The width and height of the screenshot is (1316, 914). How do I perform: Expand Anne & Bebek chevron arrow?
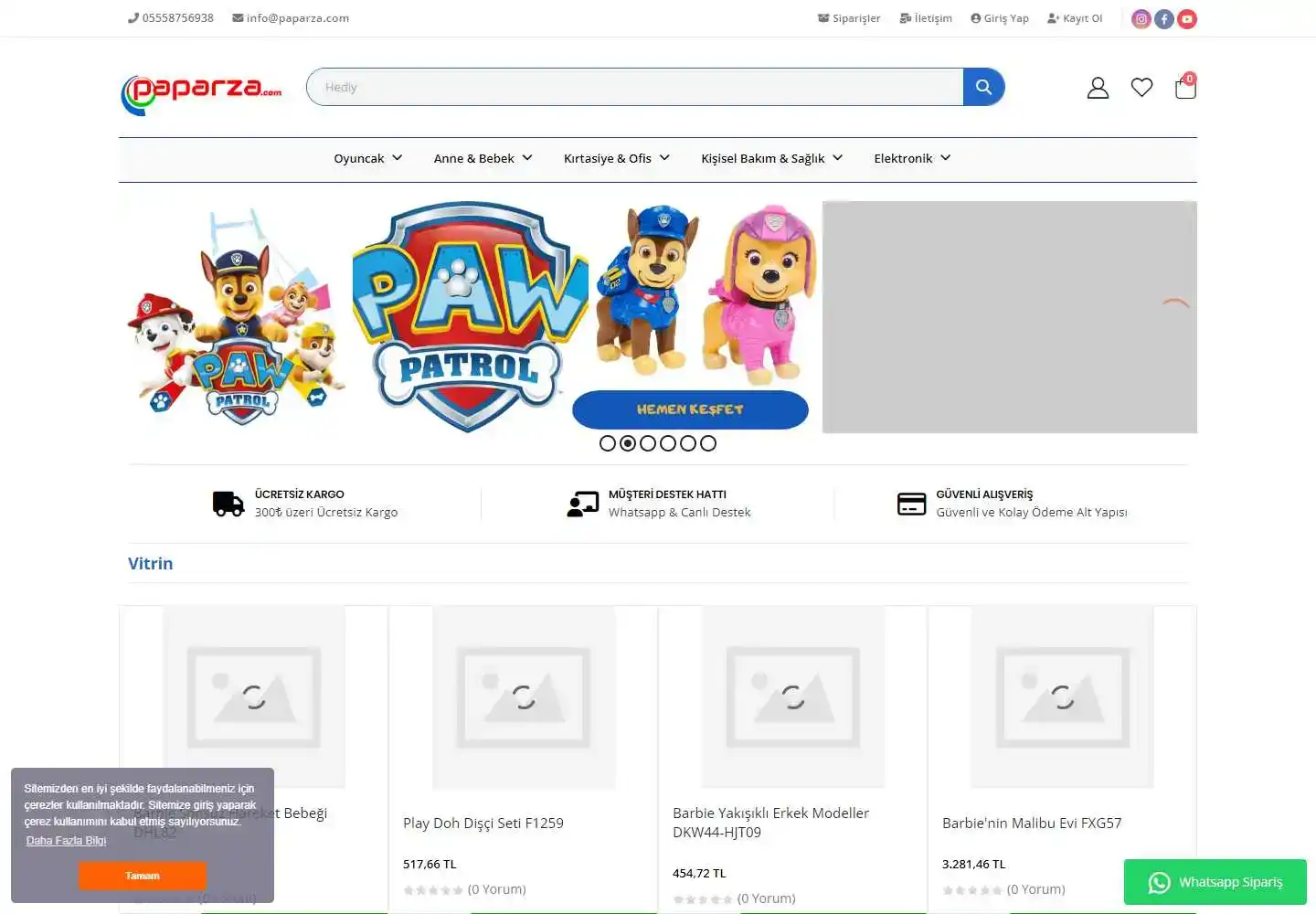[527, 157]
